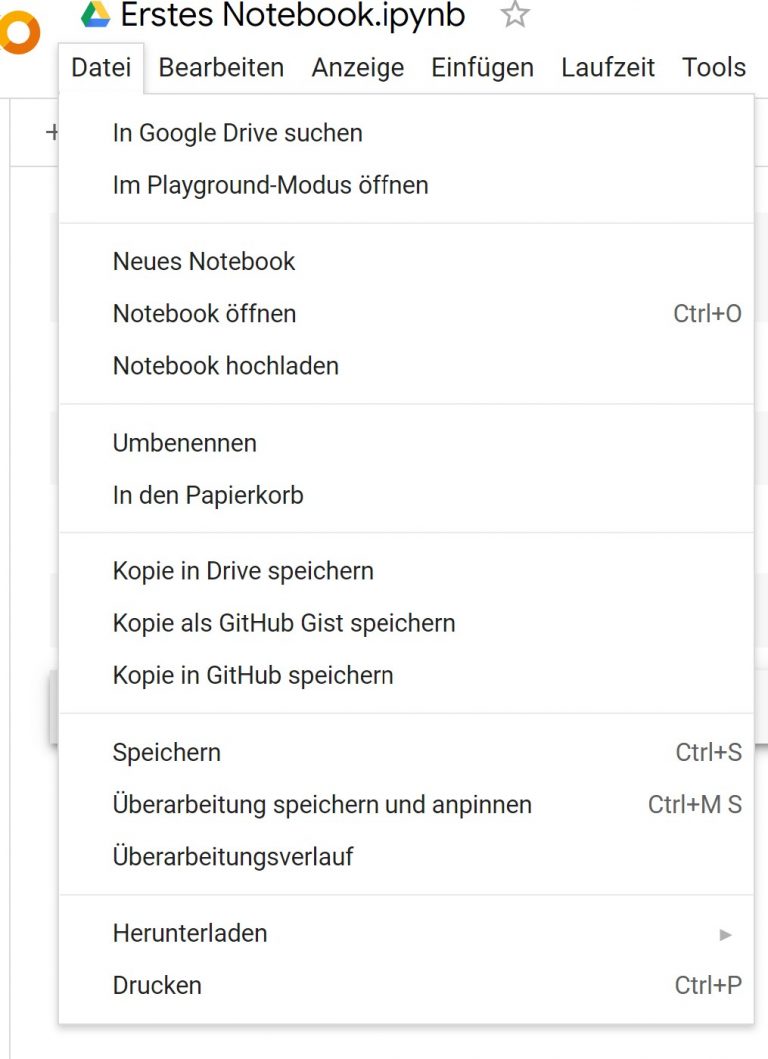The height and width of the screenshot is (1059, 768).
Task: Move notebook to trash via 'In den Papierkorb'
Action: coord(207,495)
